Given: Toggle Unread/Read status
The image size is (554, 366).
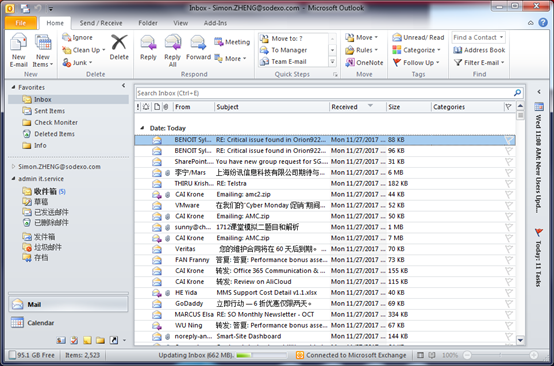Looking at the screenshot, I should click(x=418, y=37).
